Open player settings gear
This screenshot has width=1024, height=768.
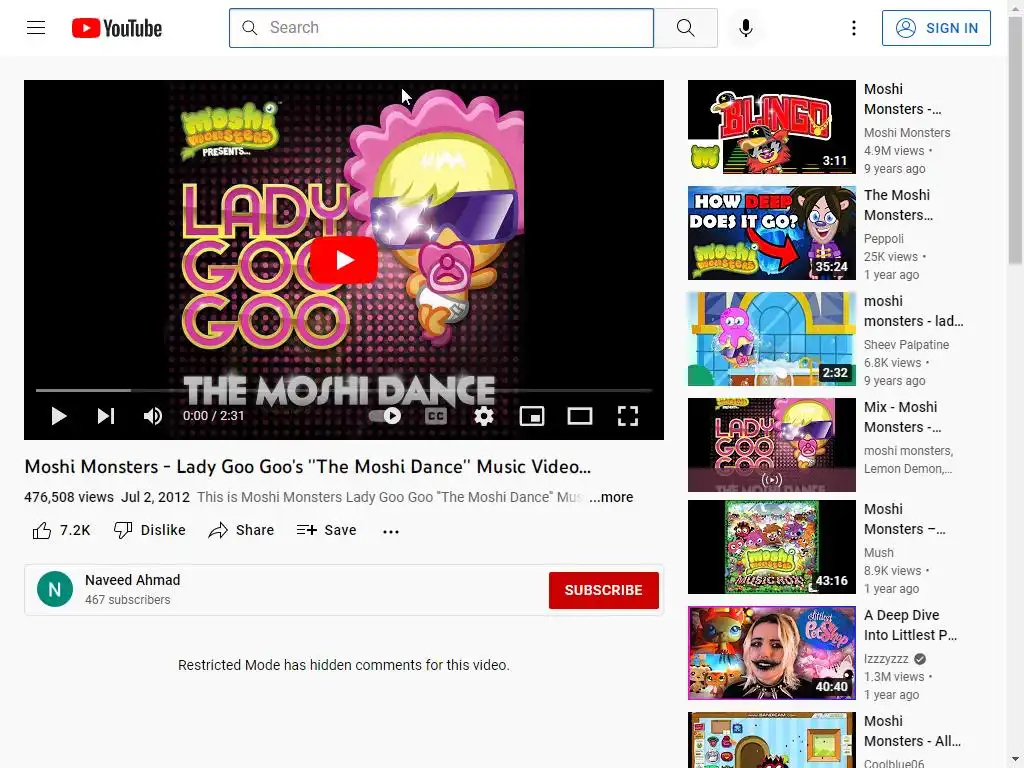(x=483, y=416)
